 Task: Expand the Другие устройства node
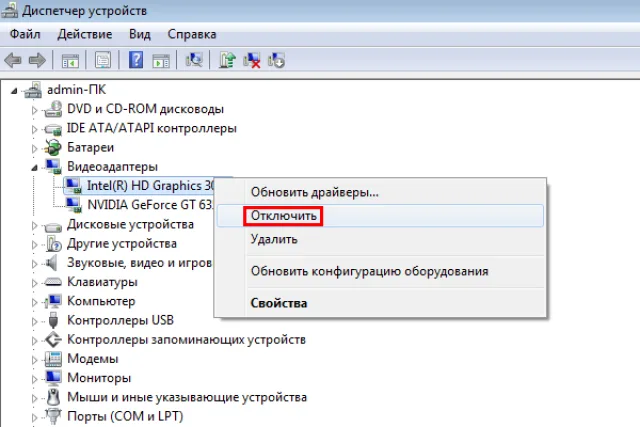(34, 245)
